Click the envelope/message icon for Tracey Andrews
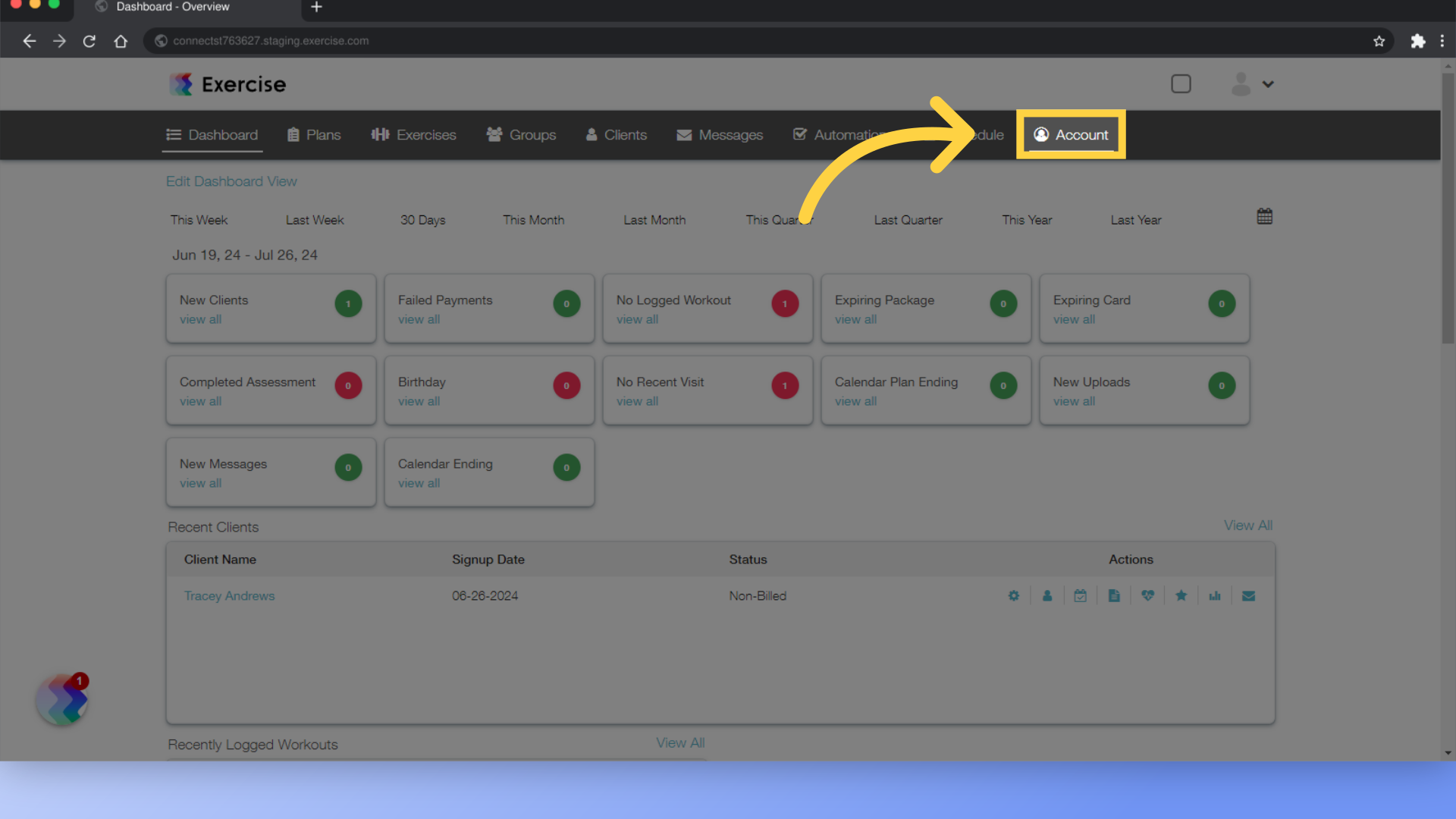The height and width of the screenshot is (819, 1456). [1249, 596]
